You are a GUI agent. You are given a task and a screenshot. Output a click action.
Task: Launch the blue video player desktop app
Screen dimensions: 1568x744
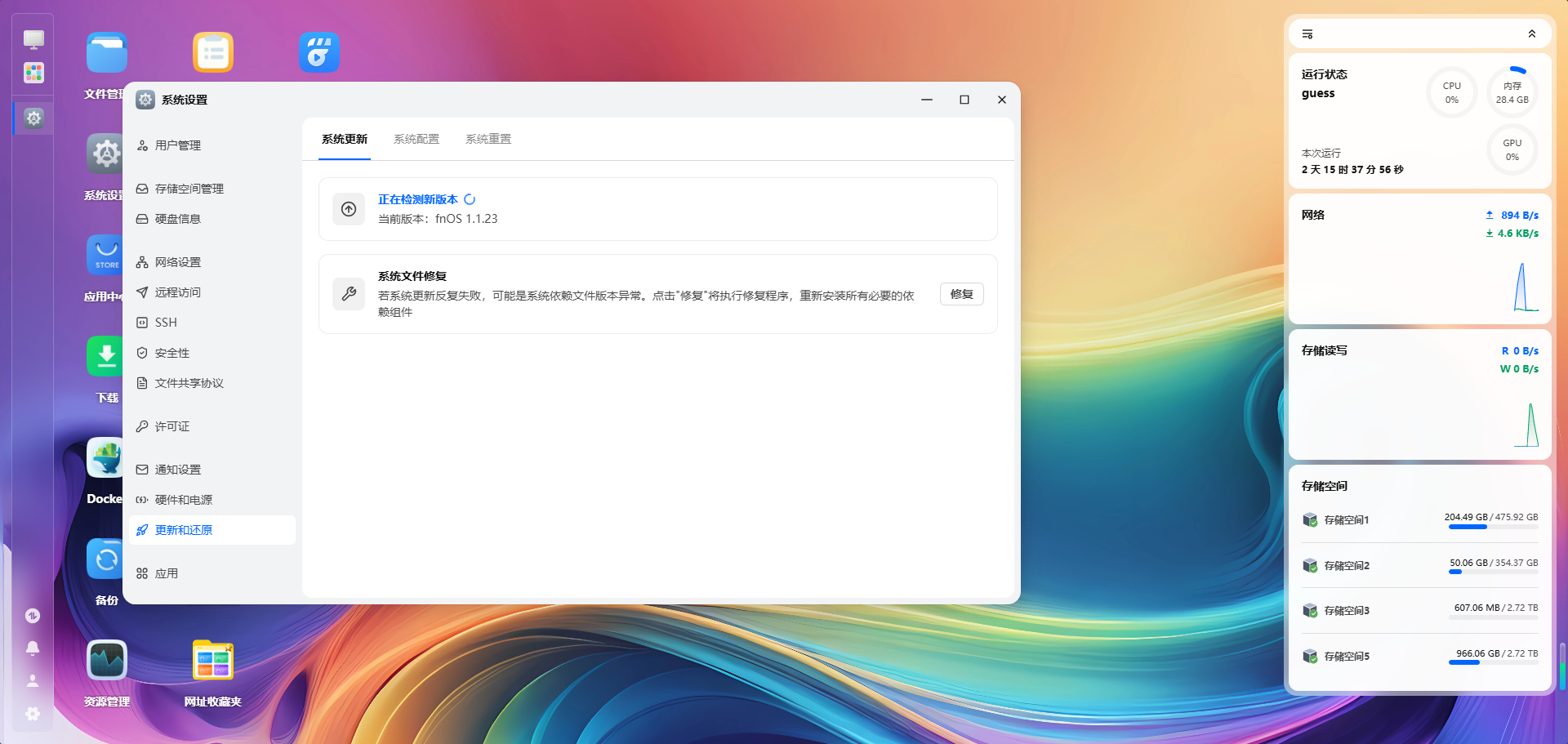pyautogui.click(x=319, y=53)
